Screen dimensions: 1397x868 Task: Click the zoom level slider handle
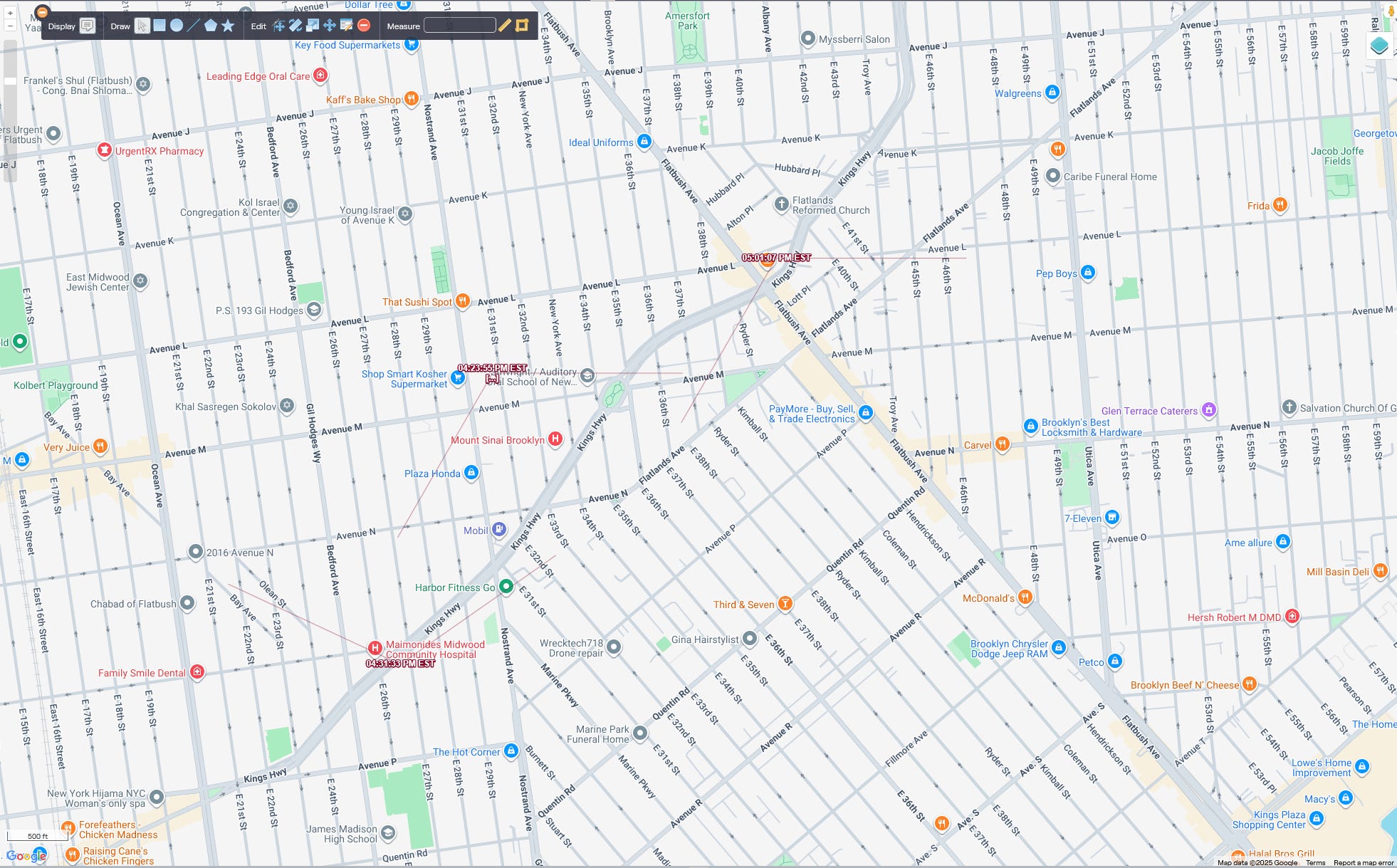[10, 81]
